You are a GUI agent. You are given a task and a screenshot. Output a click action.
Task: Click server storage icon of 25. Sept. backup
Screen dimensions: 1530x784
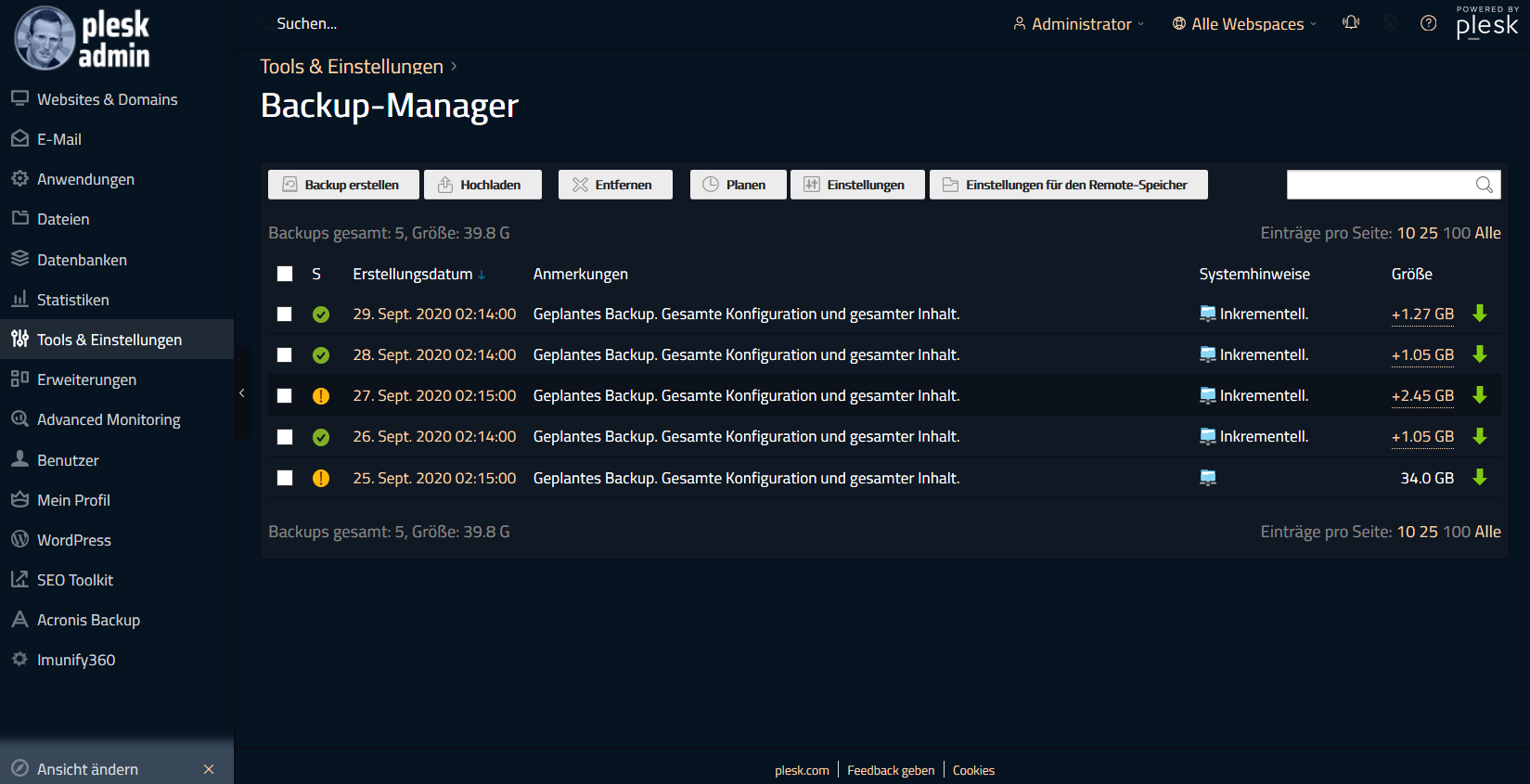[x=1207, y=478]
